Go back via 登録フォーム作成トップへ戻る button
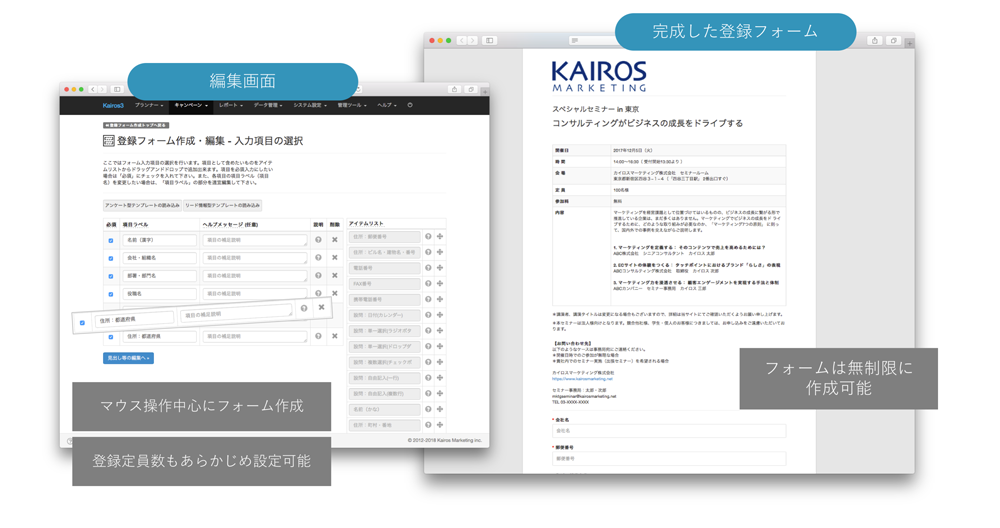1000x528 pixels. 135,125
